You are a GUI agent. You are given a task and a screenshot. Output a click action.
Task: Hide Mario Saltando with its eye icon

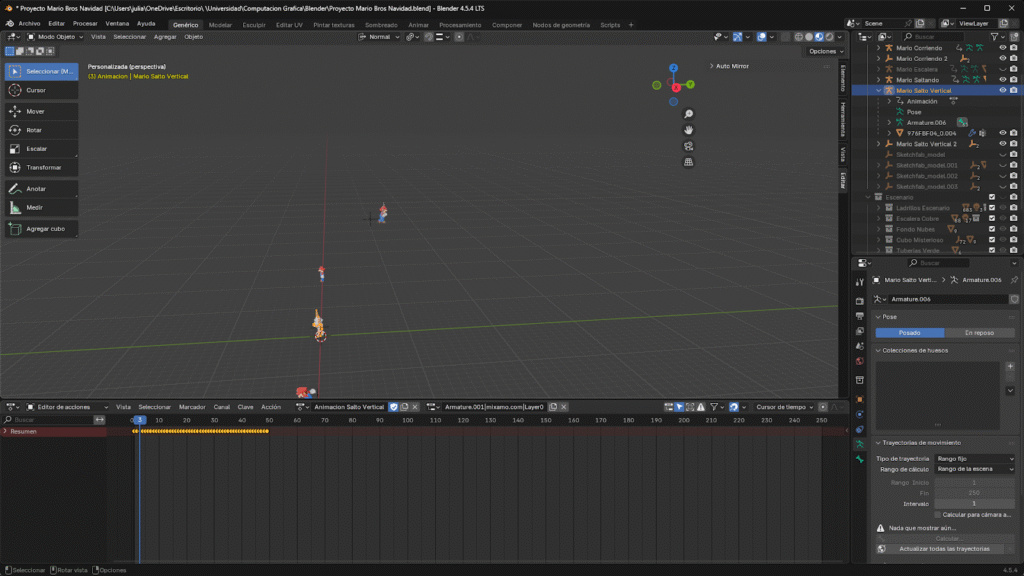pyautogui.click(x=1003, y=80)
